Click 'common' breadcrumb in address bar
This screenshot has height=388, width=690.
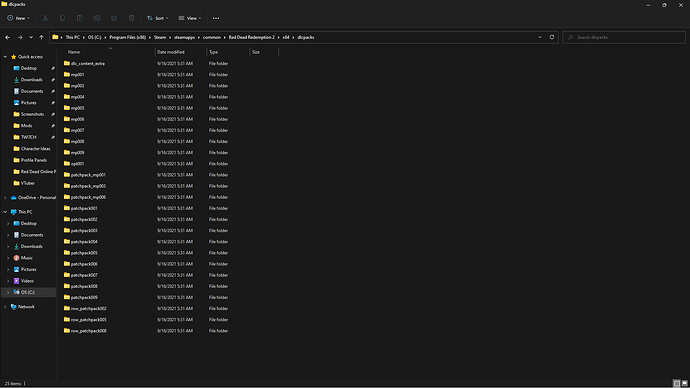click(212, 37)
